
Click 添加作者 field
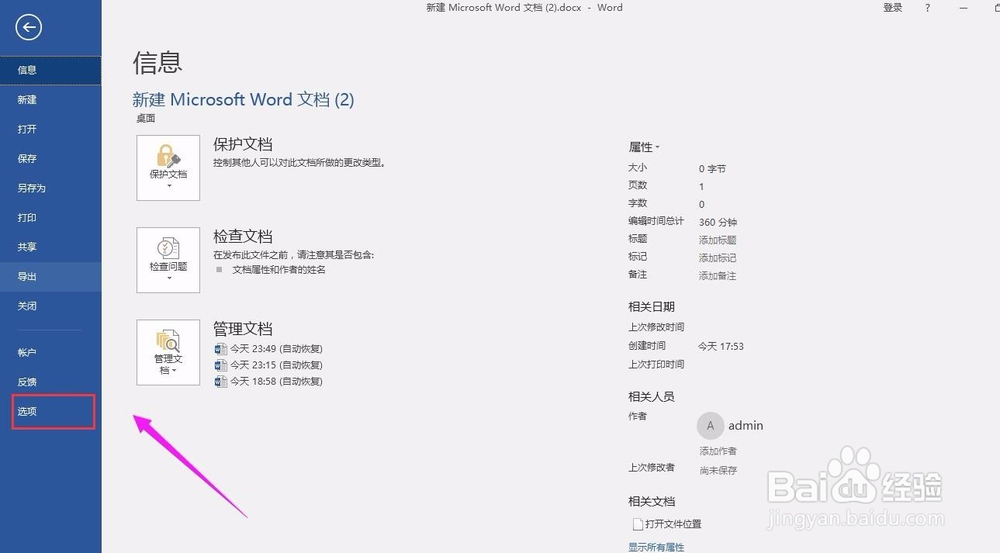point(718,452)
